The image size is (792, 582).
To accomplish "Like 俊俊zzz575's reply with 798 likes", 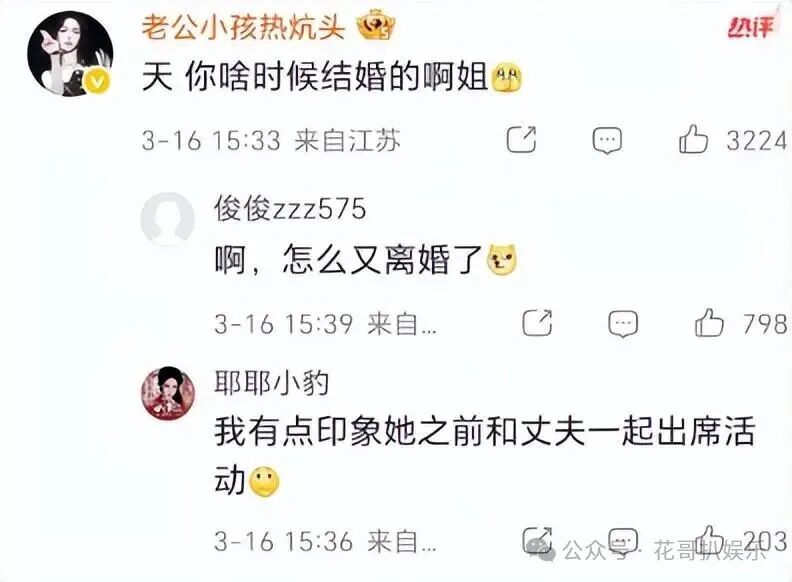I will coord(709,323).
